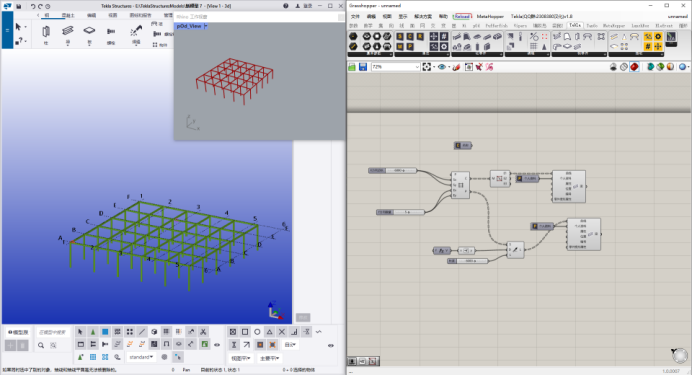The width and height of the screenshot is (693, 375).
Task: Pick the dark S parameter component icon
Action: [400, 36]
